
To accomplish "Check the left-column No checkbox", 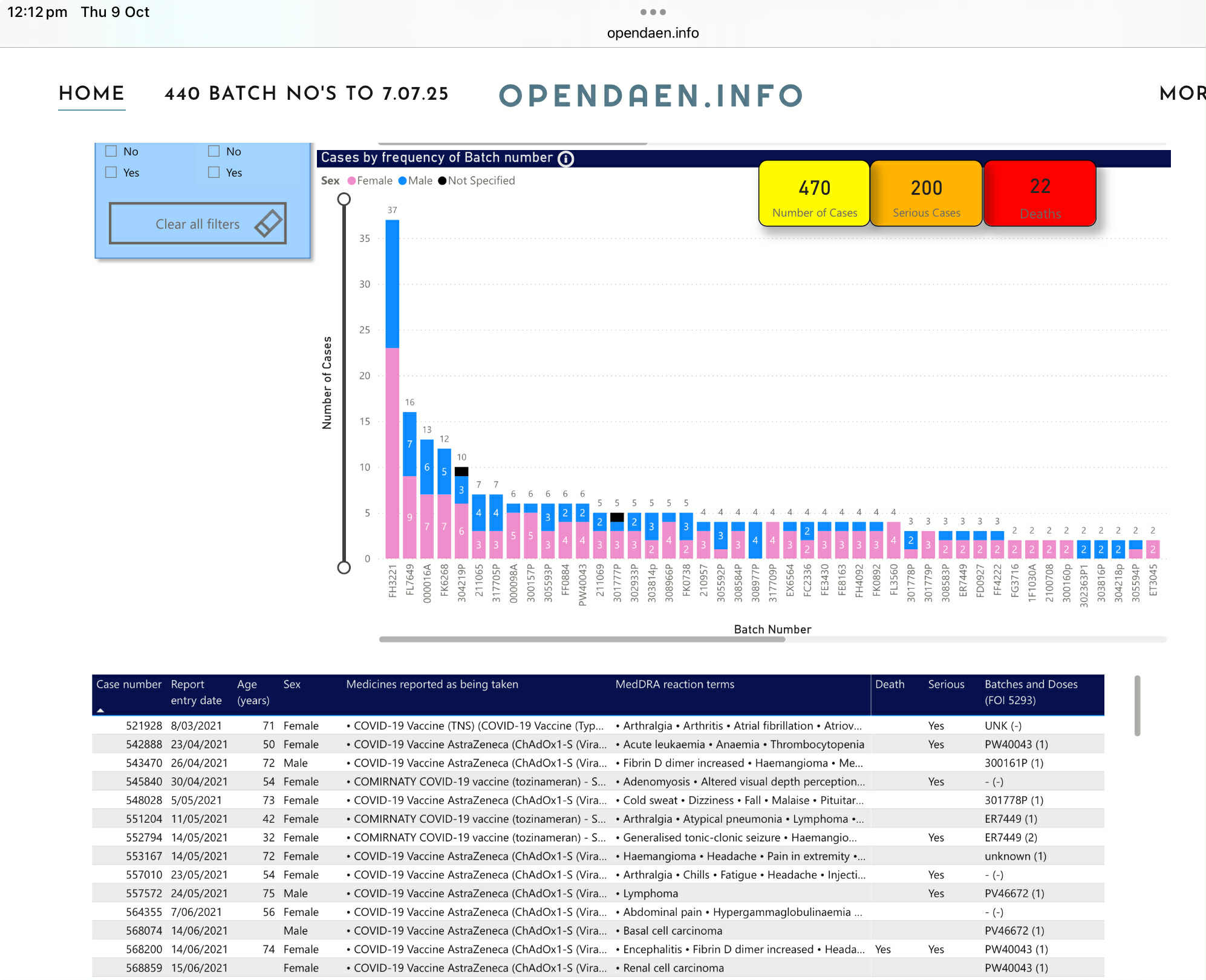I will point(111,151).
